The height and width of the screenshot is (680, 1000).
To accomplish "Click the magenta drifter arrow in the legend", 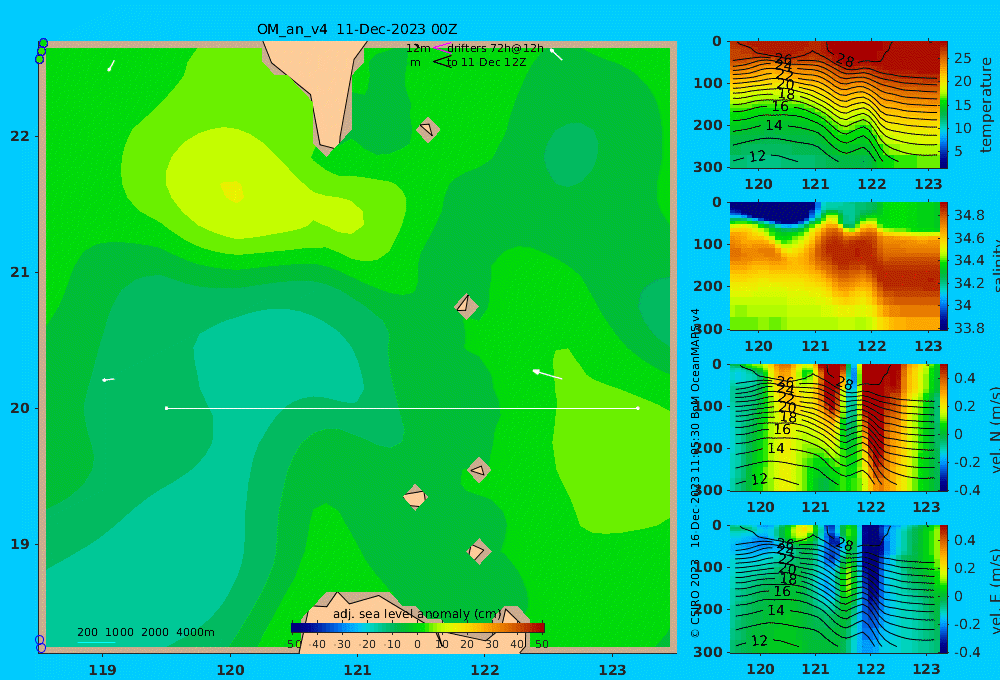I will 442,47.
